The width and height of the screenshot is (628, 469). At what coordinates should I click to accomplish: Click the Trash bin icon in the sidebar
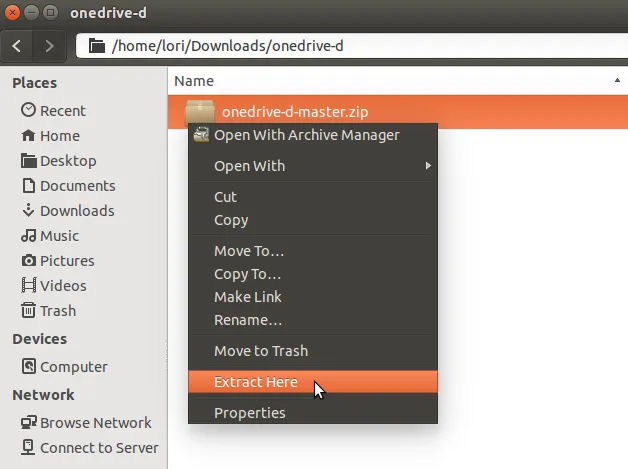pos(28,310)
